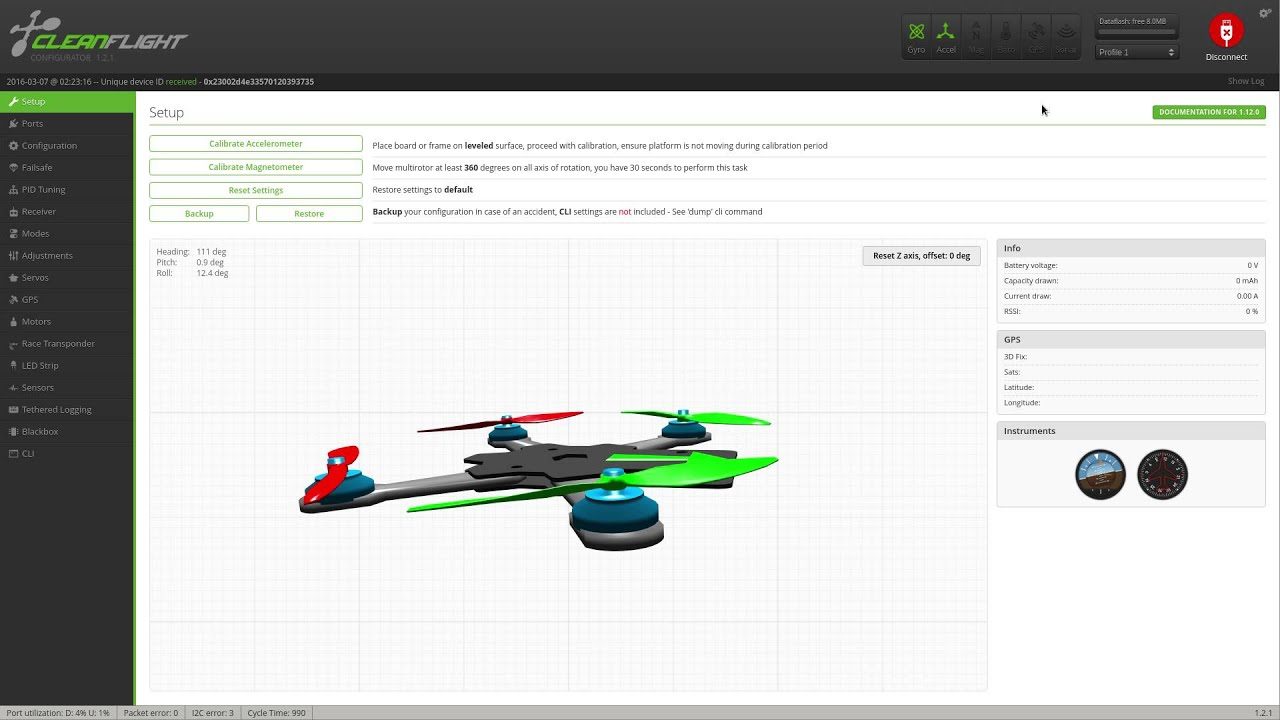The height and width of the screenshot is (720, 1280).
Task: Open the Profile 1 dropdown
Action: point(1136,52)
